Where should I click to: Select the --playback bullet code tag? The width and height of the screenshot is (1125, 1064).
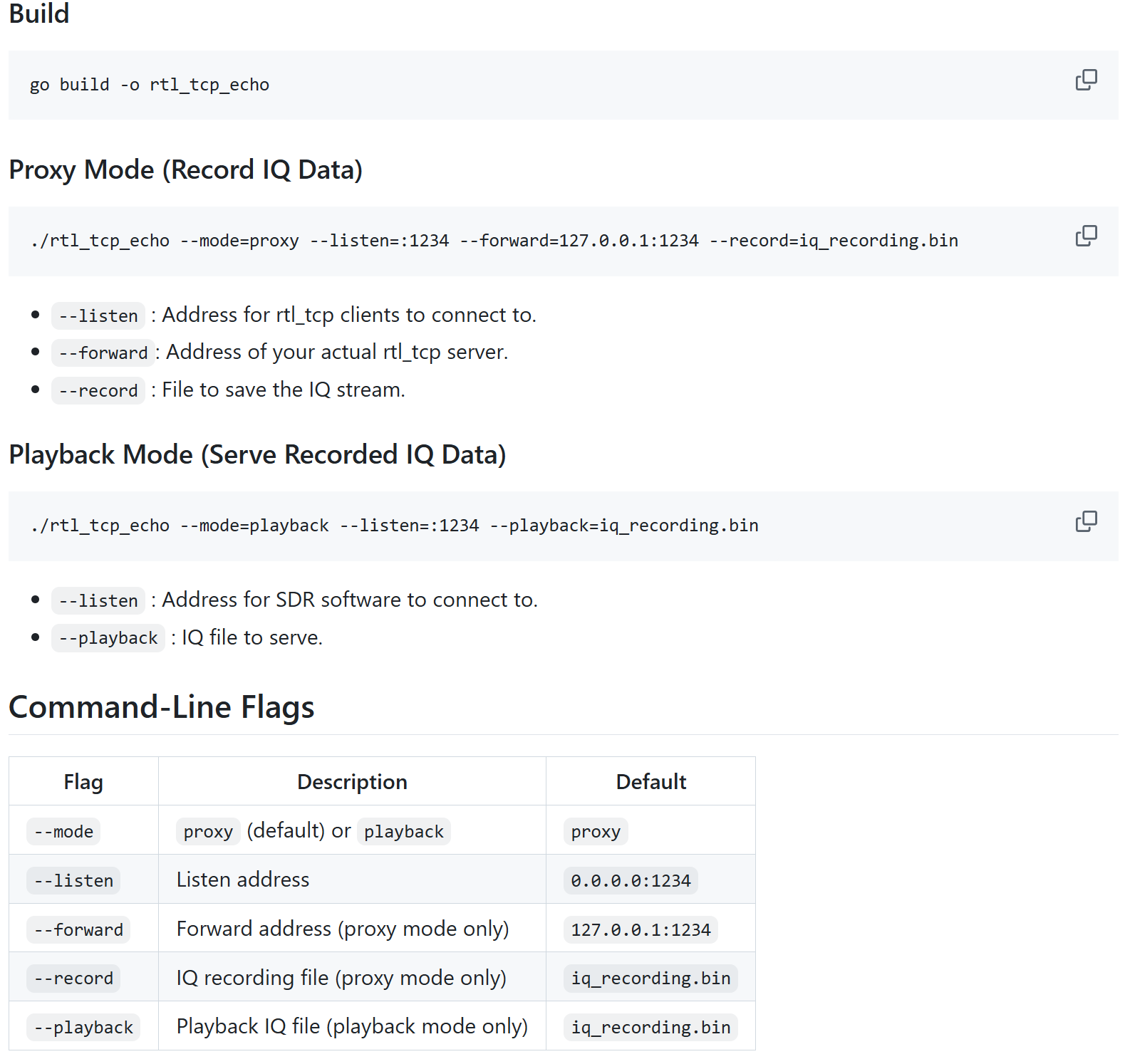click(108, 638)
